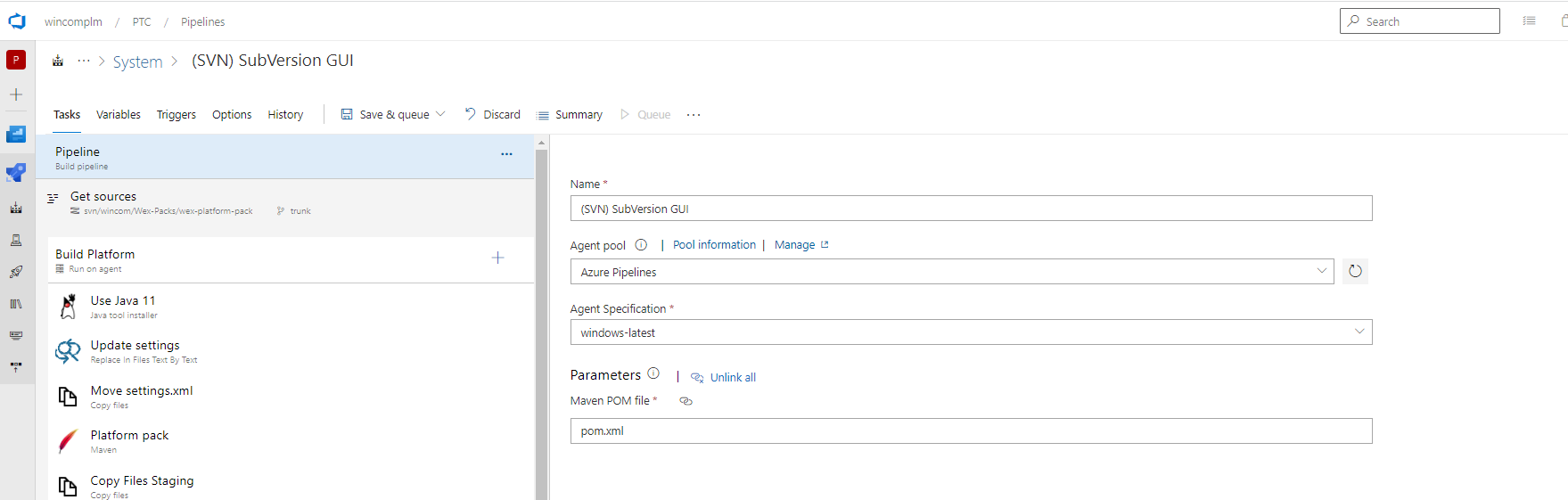Switch to the Tasks tab
The height and width of the screenshot is (500, 1568).
tap(67, 115)
